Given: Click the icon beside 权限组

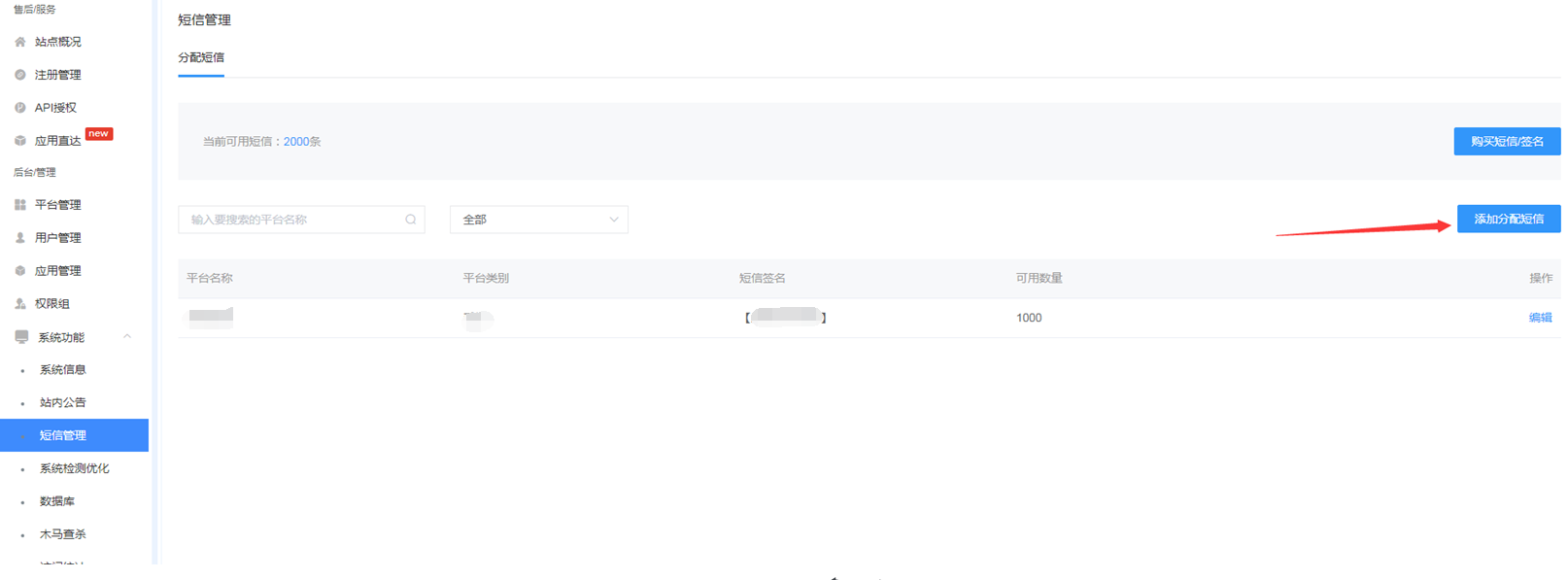Looking at the screenshot, I should (20, 304).
